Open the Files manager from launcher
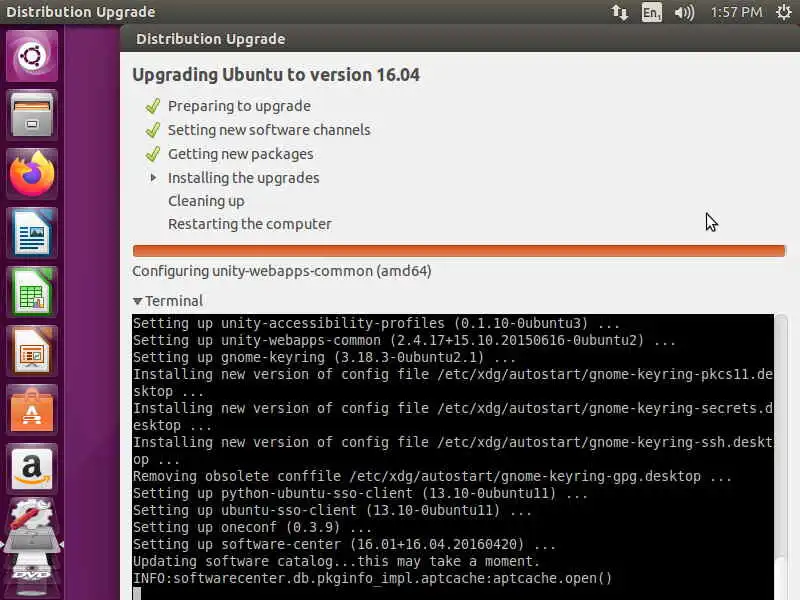This screenshot has height=600, width=800. pos(32,115)
